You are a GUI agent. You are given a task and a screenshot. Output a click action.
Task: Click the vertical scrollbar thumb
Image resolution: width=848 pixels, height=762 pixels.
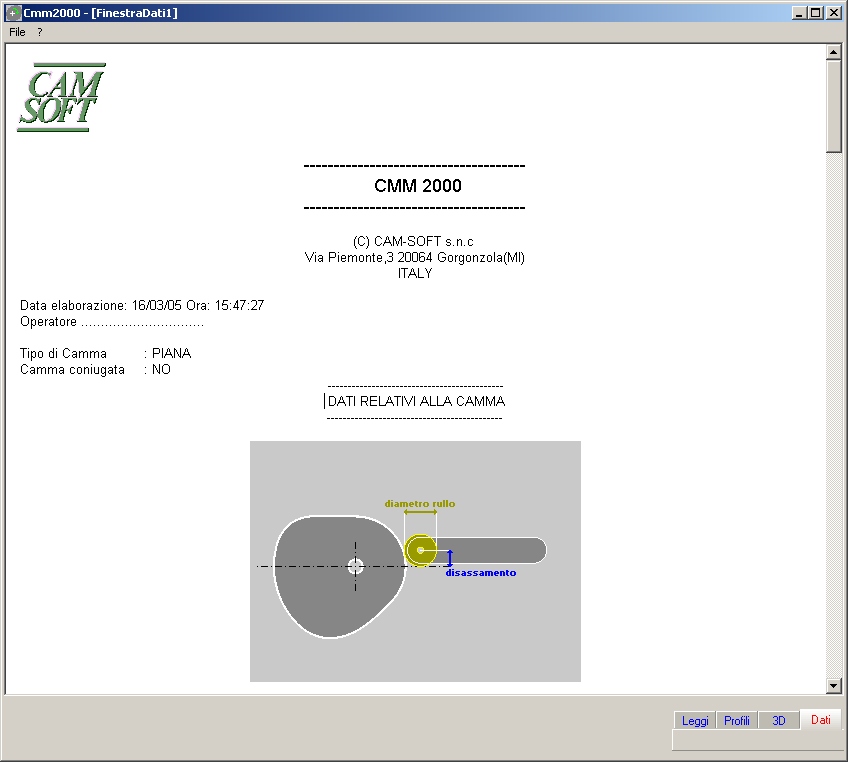coord(833,107)
